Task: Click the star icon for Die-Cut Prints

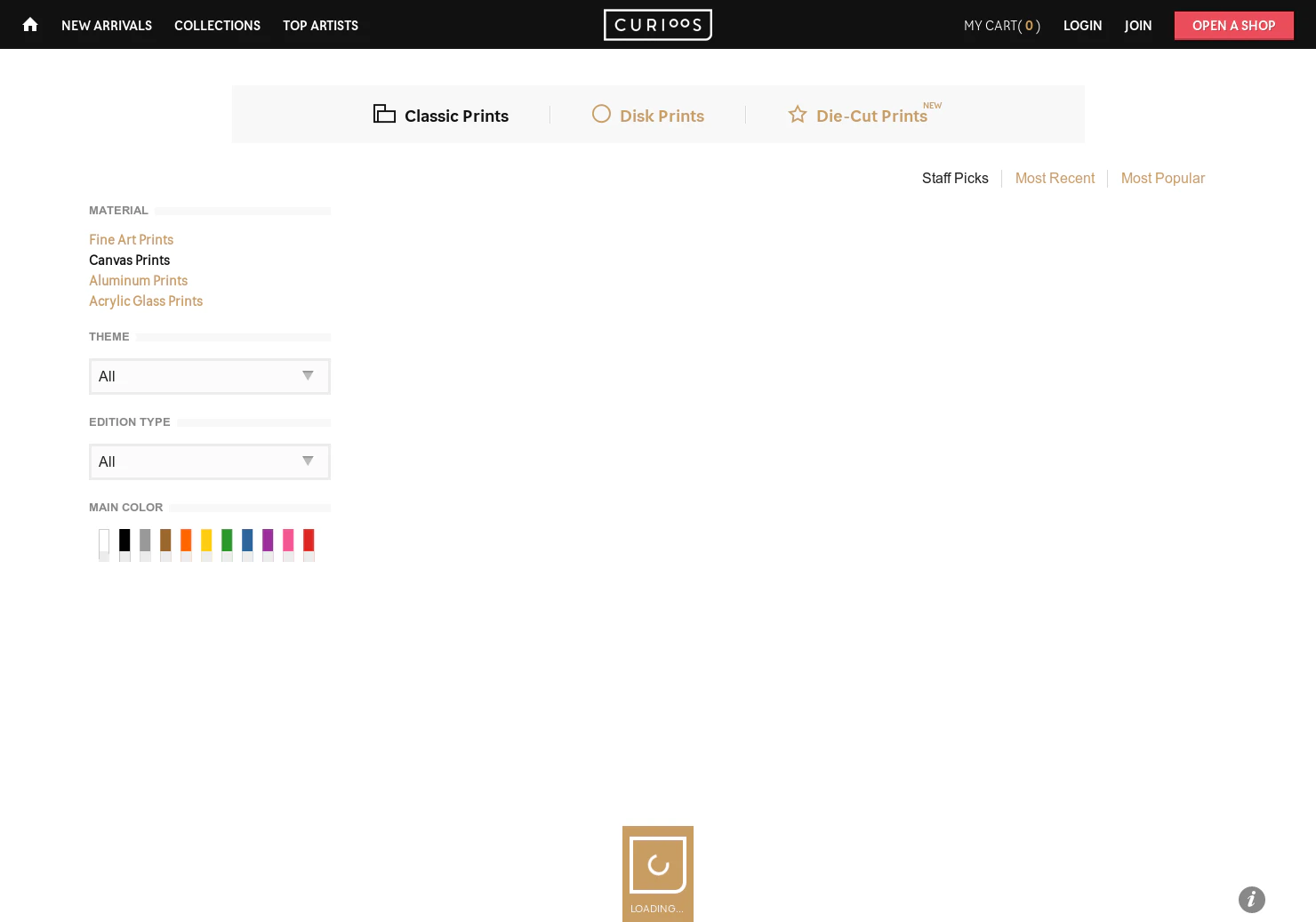Action: [x=797, y=114]
